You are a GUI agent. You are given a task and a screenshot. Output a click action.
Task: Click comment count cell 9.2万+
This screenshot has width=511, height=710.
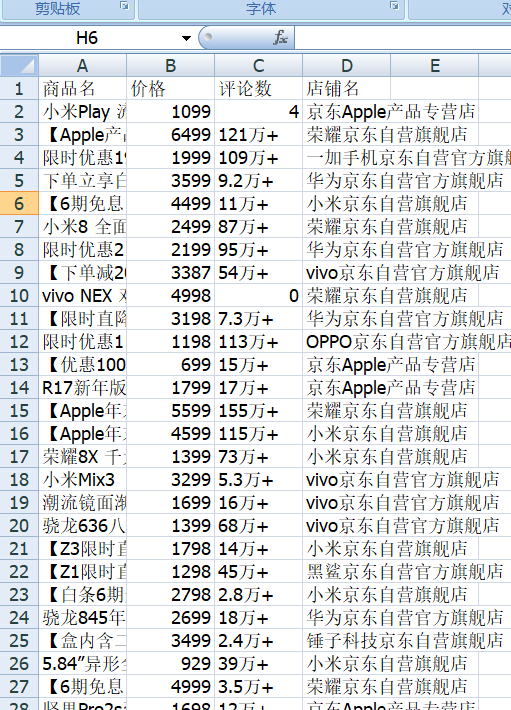(258, 181)
